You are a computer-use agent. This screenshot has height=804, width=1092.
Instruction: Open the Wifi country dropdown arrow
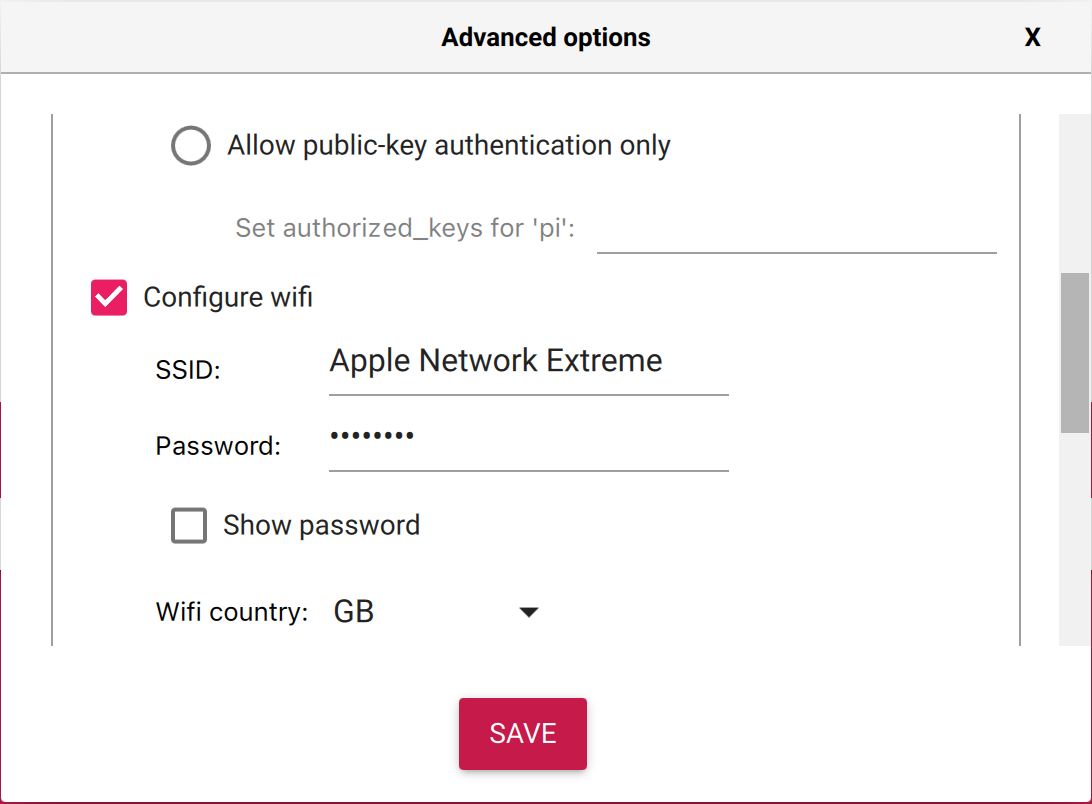point(529,612)
